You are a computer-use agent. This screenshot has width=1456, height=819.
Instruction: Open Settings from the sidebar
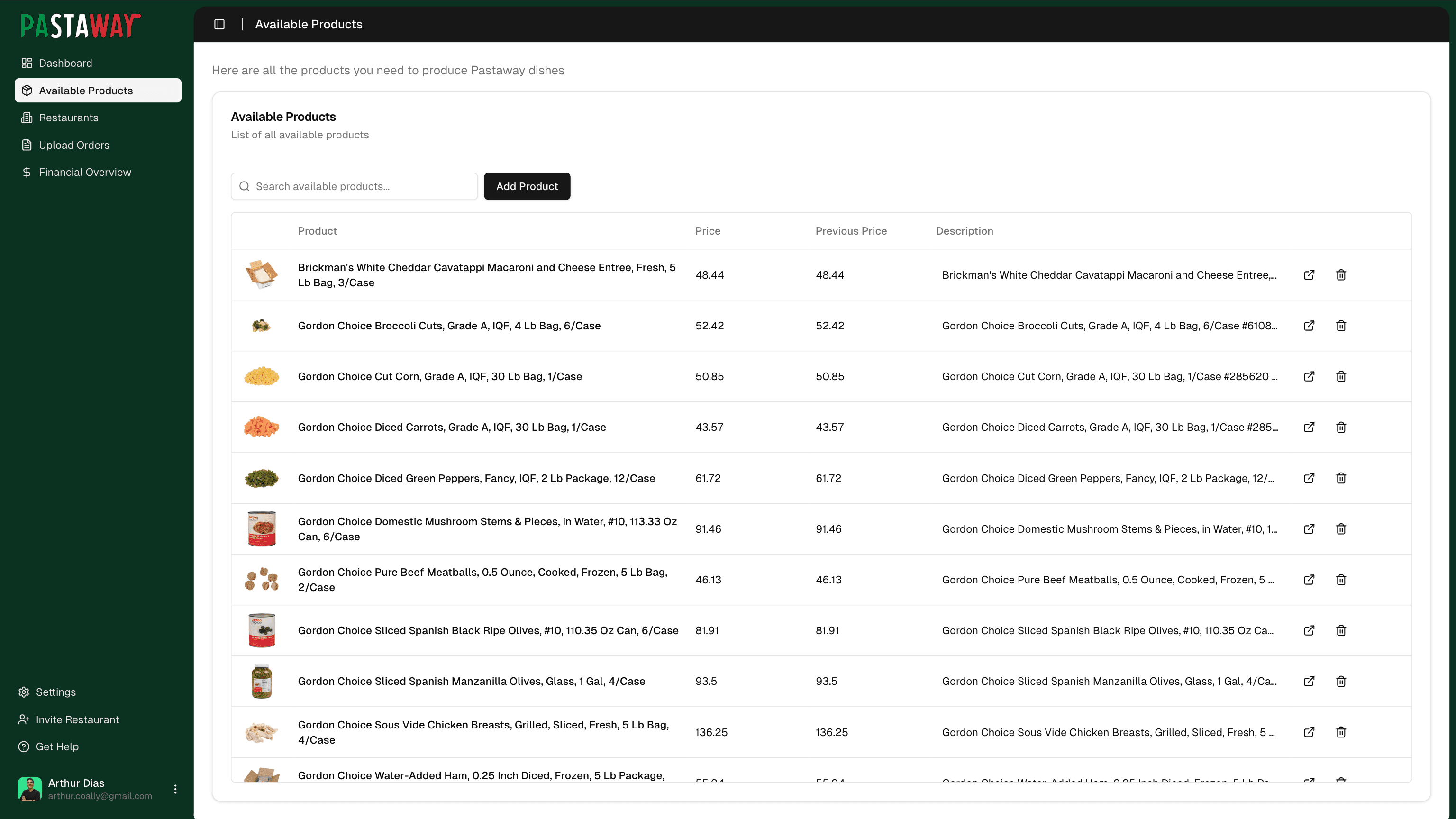55,692
